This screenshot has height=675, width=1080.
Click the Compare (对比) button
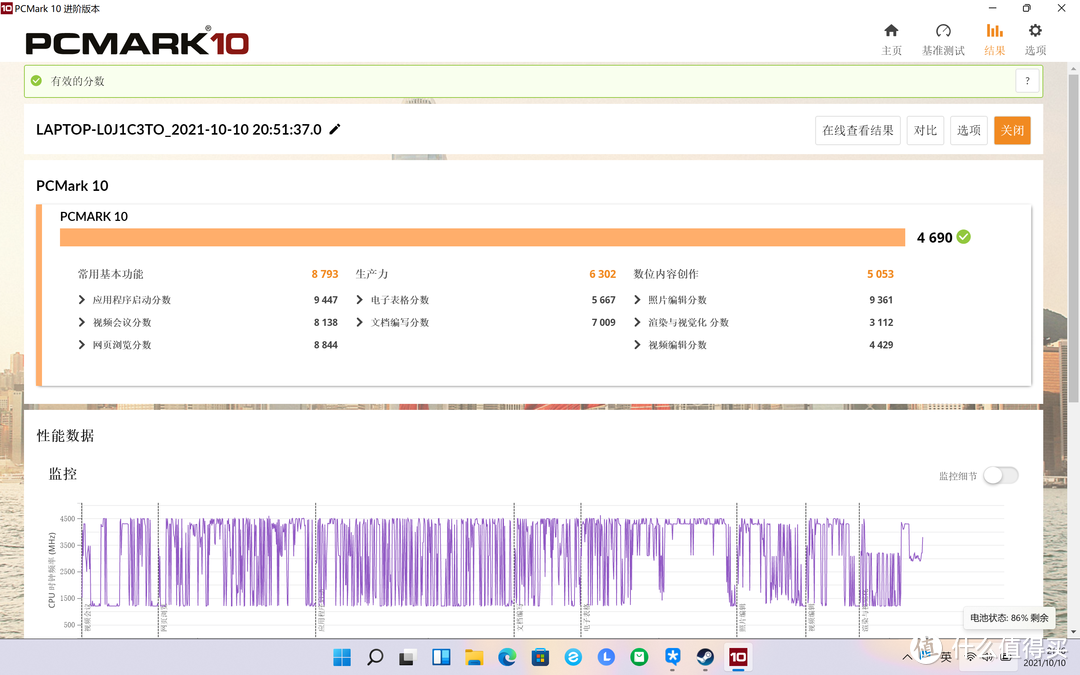click(925, 130)
